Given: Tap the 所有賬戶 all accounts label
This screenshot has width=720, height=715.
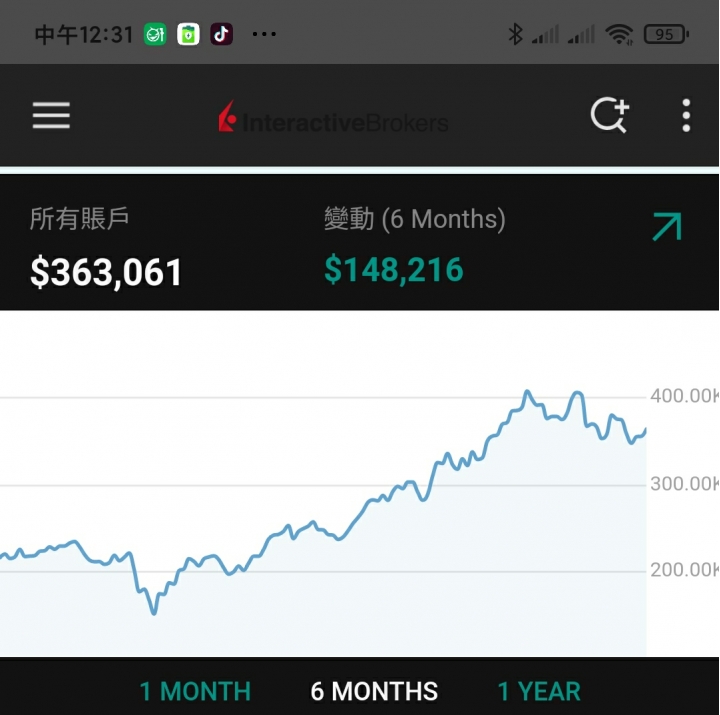Looking at the screenshot, I should 80,219.
